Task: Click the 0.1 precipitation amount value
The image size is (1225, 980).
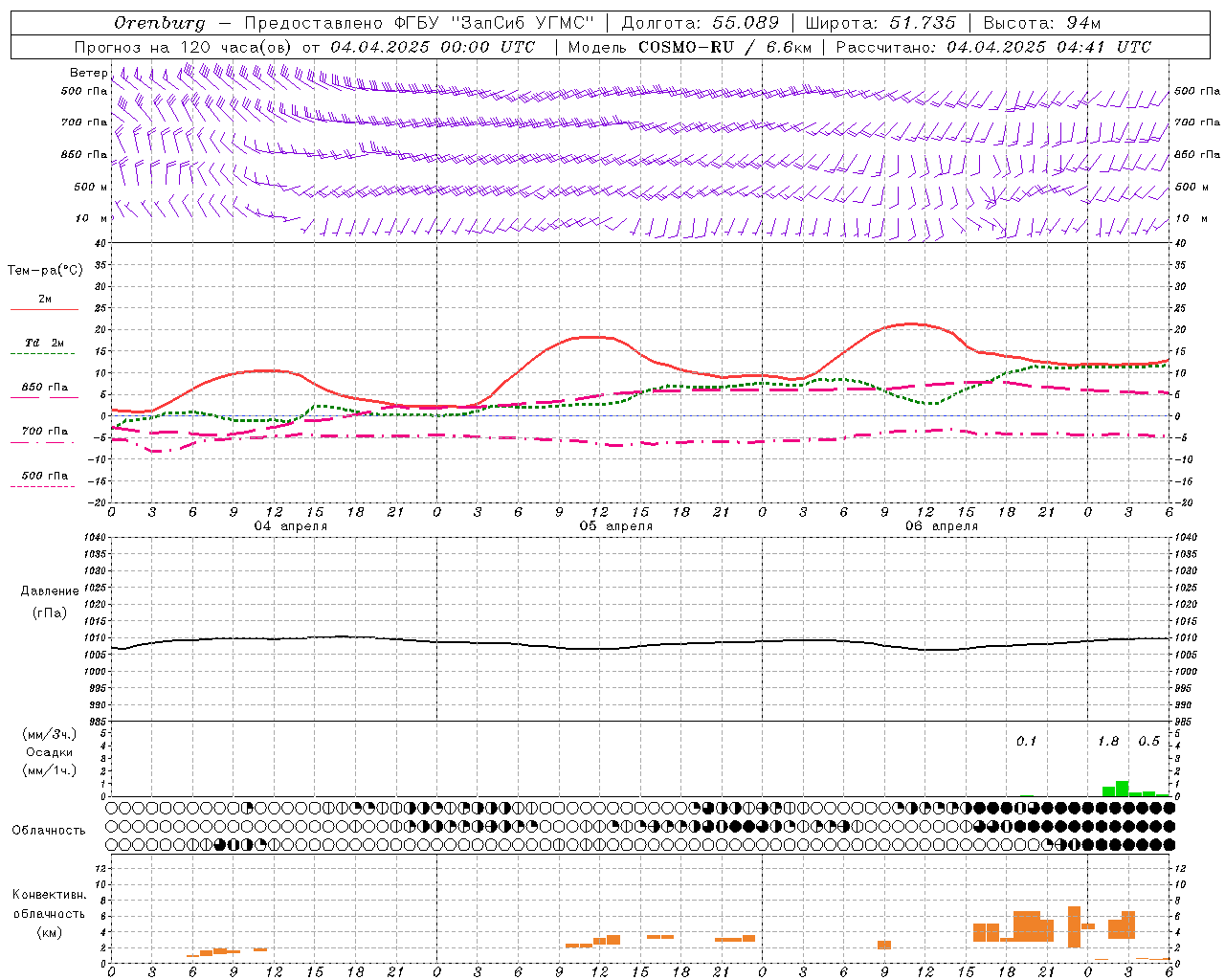Action: point(1026,741)
